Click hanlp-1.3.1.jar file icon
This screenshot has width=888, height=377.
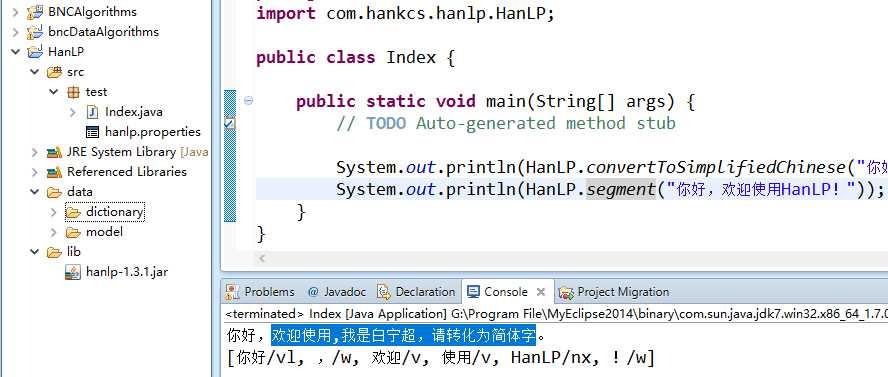(72, 272)
